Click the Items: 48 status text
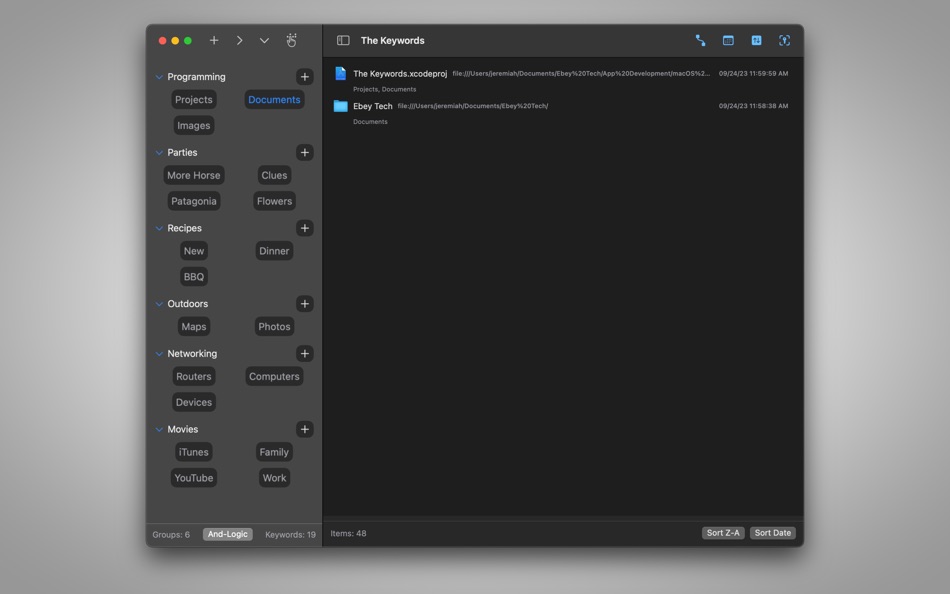The height and width of the screenshot is (594, 950). [348, 533]
